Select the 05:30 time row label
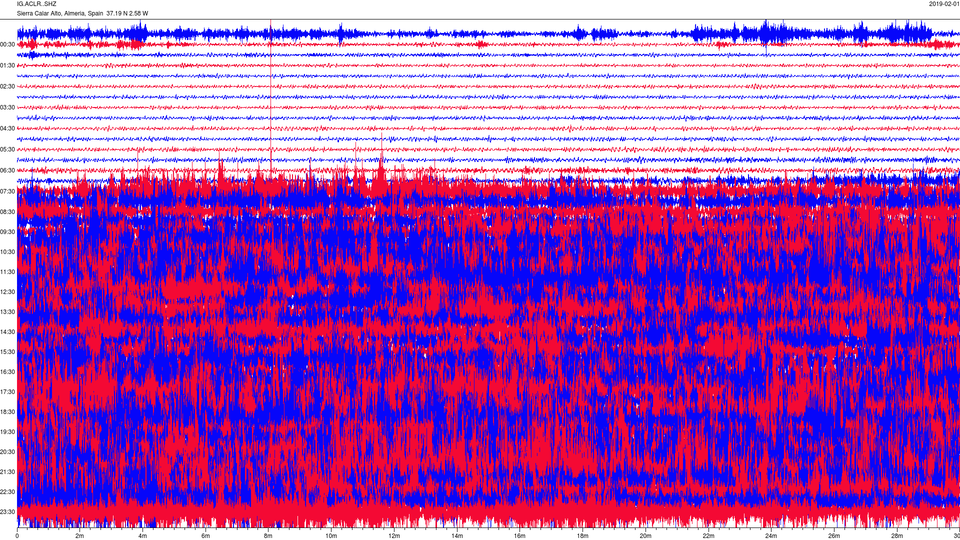Image resolution: width=960 pixels, height=540 pixels. [7, 149]
